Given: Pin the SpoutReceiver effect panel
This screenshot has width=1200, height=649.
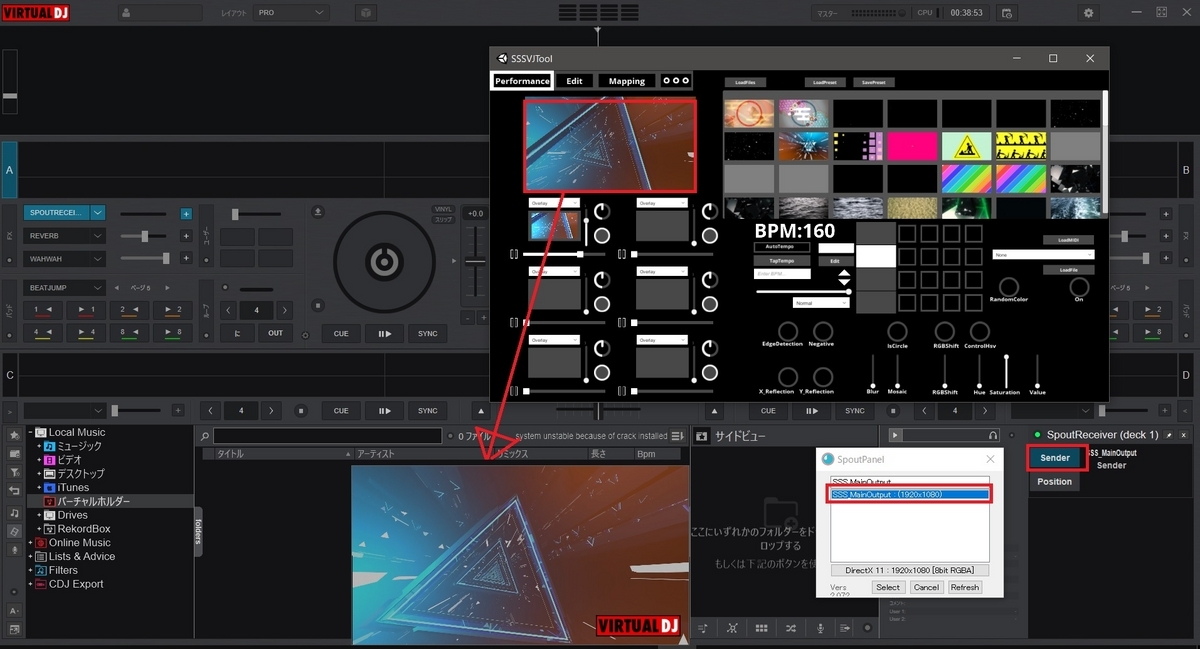Looking at the screenshot, I should point(1170,435).
